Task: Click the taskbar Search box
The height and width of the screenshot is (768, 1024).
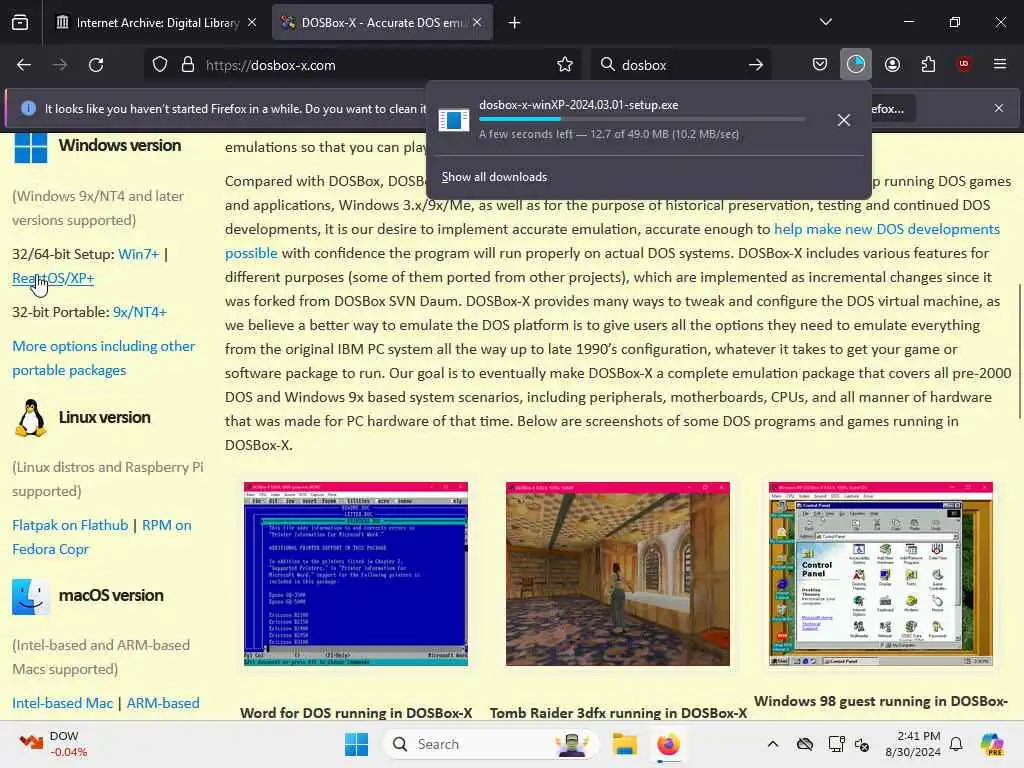Action: click(x=490, y=744)
